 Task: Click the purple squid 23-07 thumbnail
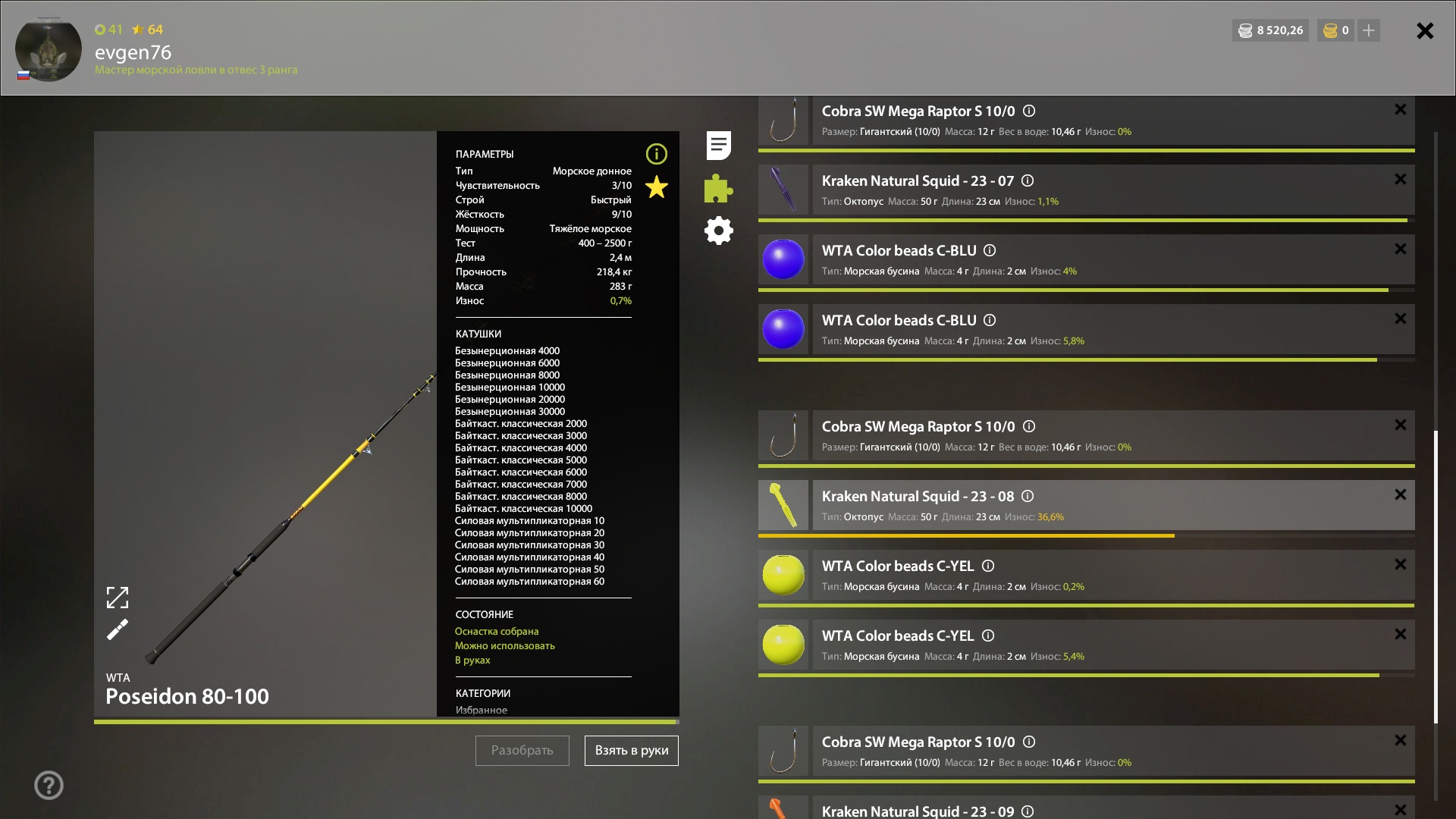pos(783,190)
